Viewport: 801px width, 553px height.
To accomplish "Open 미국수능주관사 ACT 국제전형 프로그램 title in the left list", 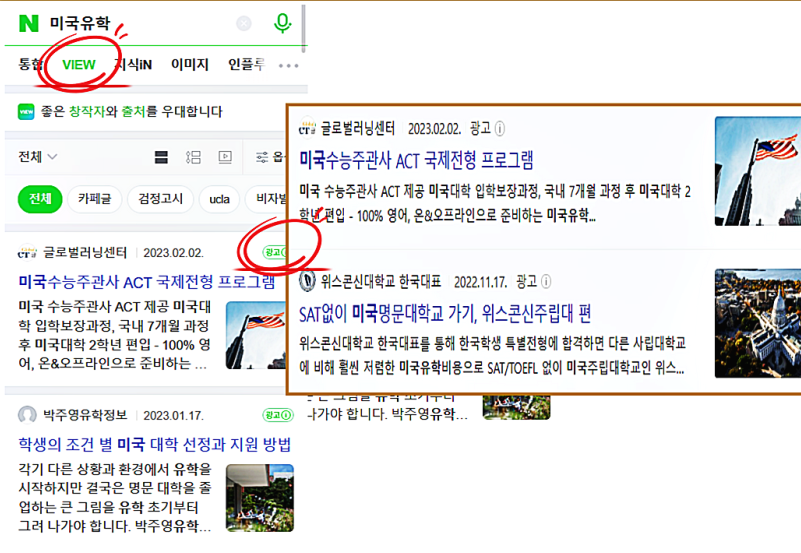I will 147,282.
